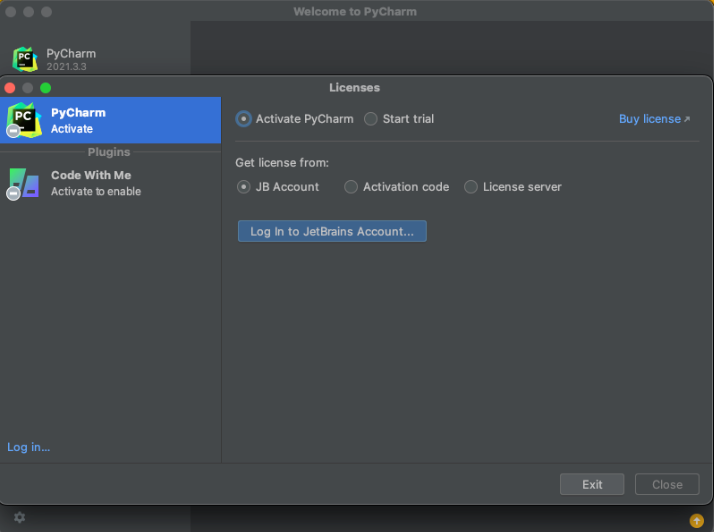This screenshot has height=532, width=714.
Task: Choose JB Account license source
Action: point(244,187)
